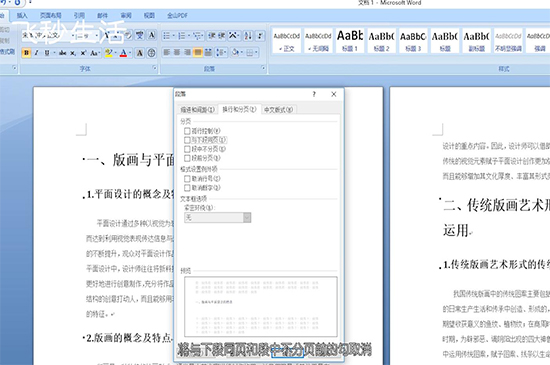The height and width of the screenshot is (365, 550).
Task: Click the dialog help question mark
Action: 314,94
